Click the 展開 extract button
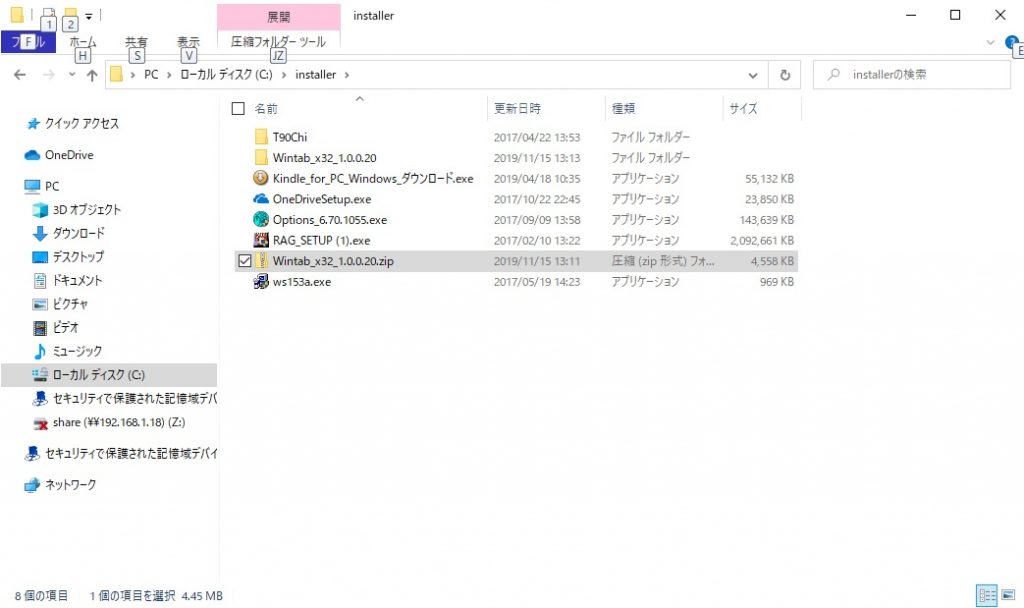 pyautogui.click(x=277, y=16)
